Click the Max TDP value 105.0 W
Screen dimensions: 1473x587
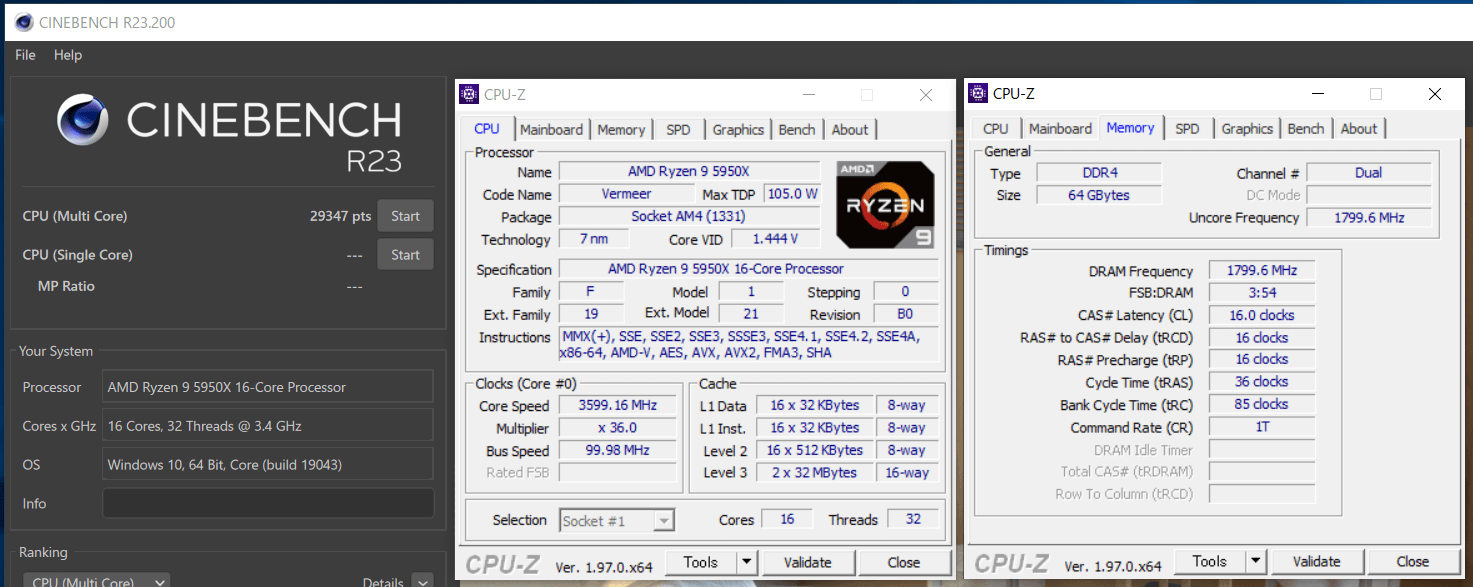click(792, 194)
